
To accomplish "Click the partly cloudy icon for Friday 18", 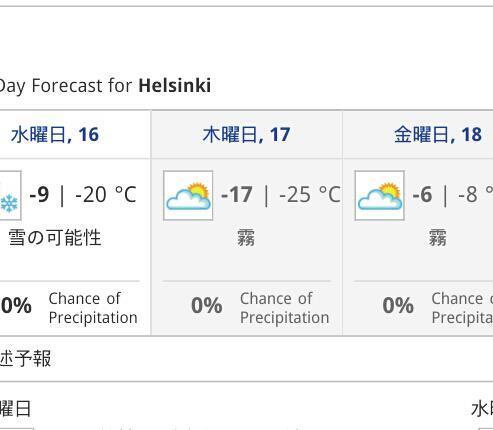I will pyautogui.click(x=379, y=195).
